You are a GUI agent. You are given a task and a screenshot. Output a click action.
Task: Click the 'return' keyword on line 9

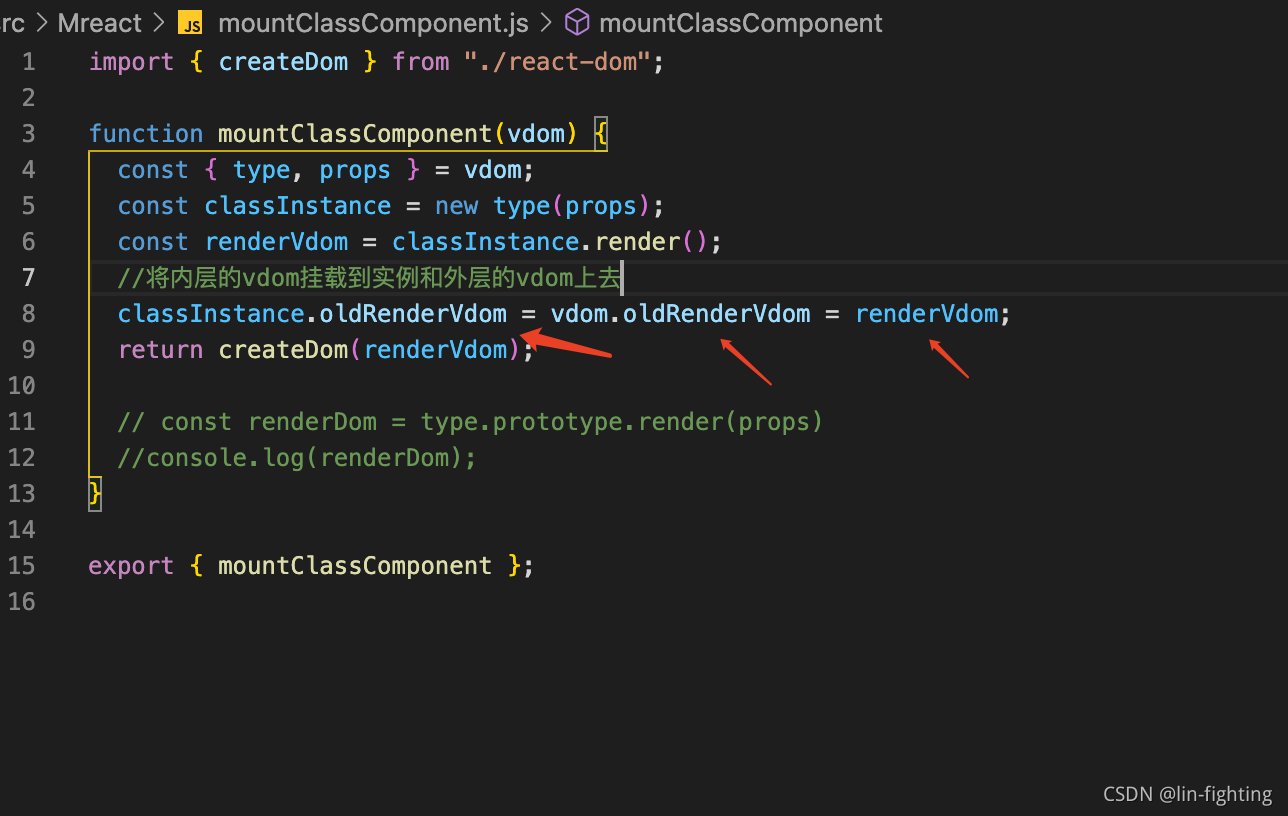(160, 350)
